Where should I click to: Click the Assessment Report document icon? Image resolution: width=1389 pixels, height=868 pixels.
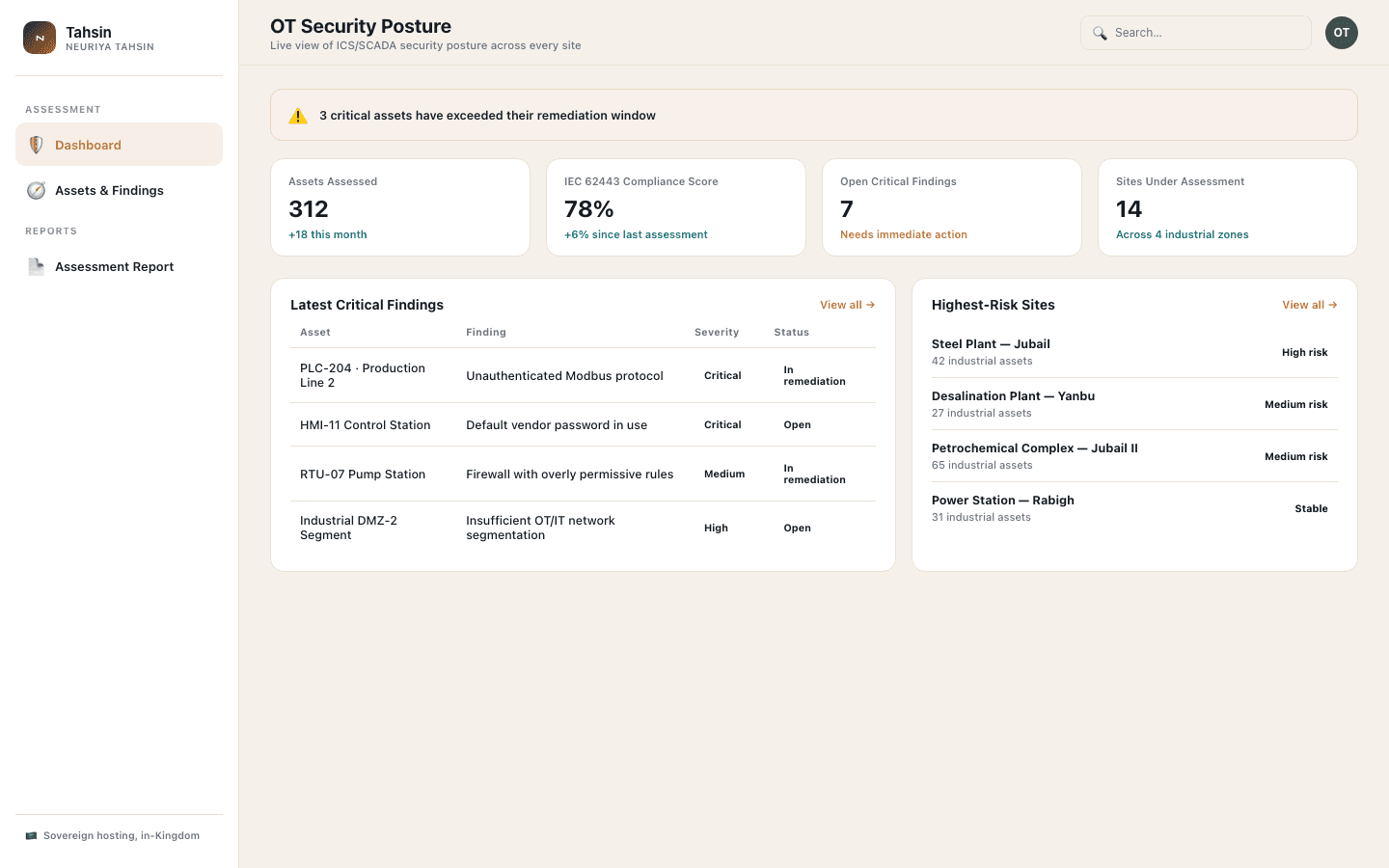pyautogui.click(x=36, y=266)
